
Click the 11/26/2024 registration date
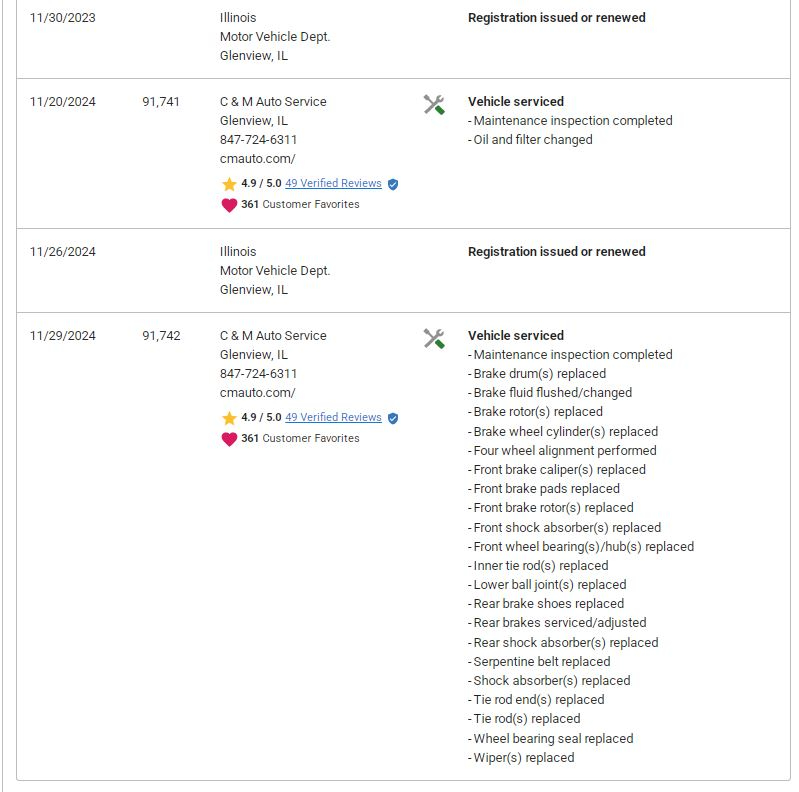[x=63, y=252]
